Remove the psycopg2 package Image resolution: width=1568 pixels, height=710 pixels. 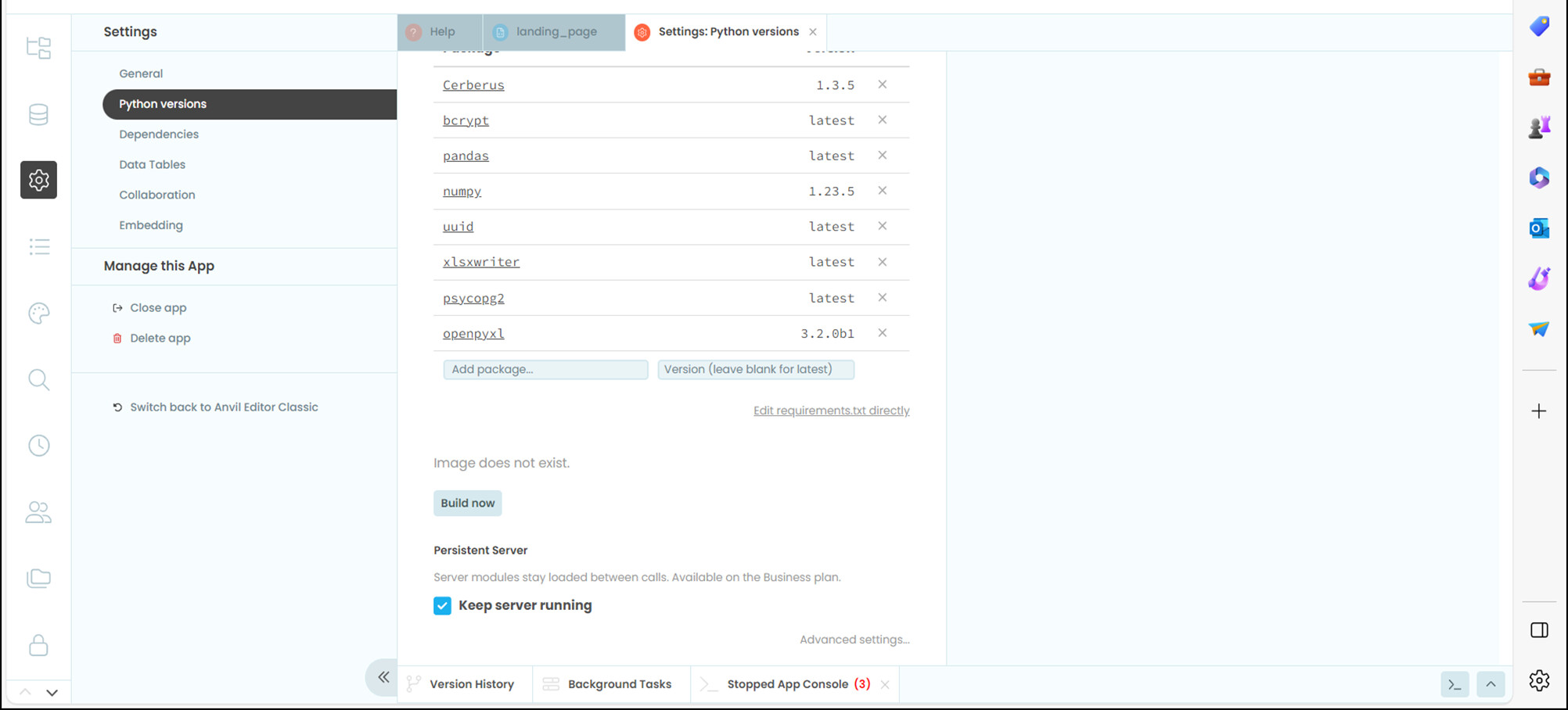click(882, 297)
